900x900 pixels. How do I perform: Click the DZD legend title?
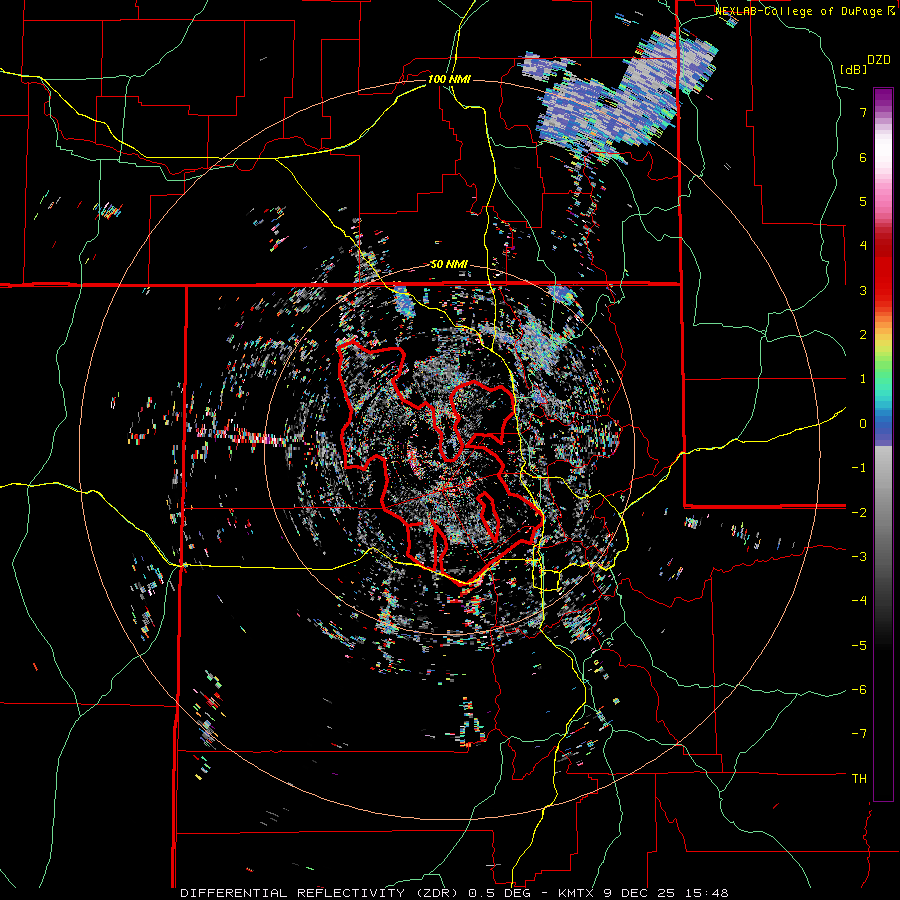(x=879, y=60)
